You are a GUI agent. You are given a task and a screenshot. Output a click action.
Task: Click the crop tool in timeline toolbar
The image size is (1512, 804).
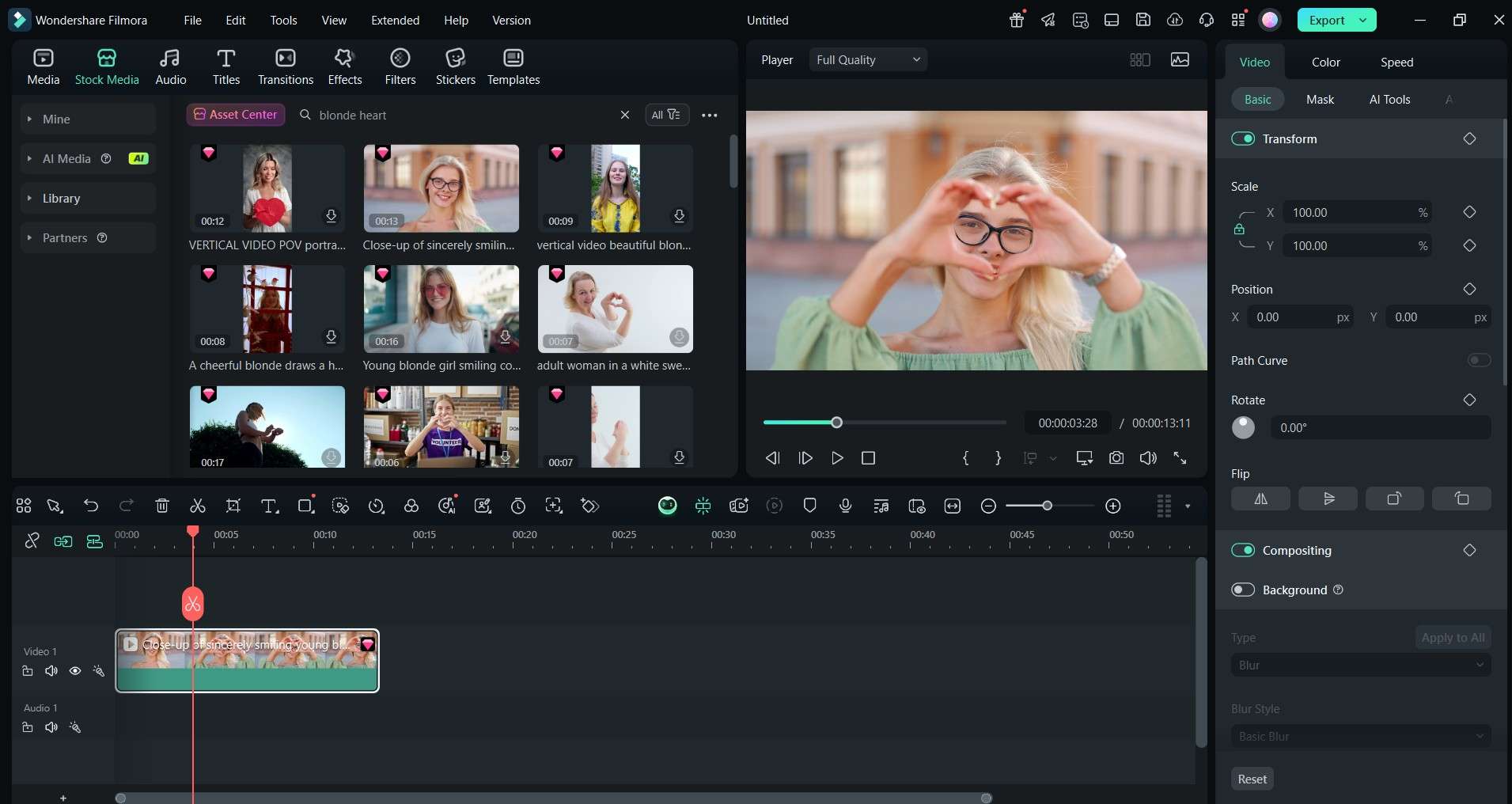[233, 506]
